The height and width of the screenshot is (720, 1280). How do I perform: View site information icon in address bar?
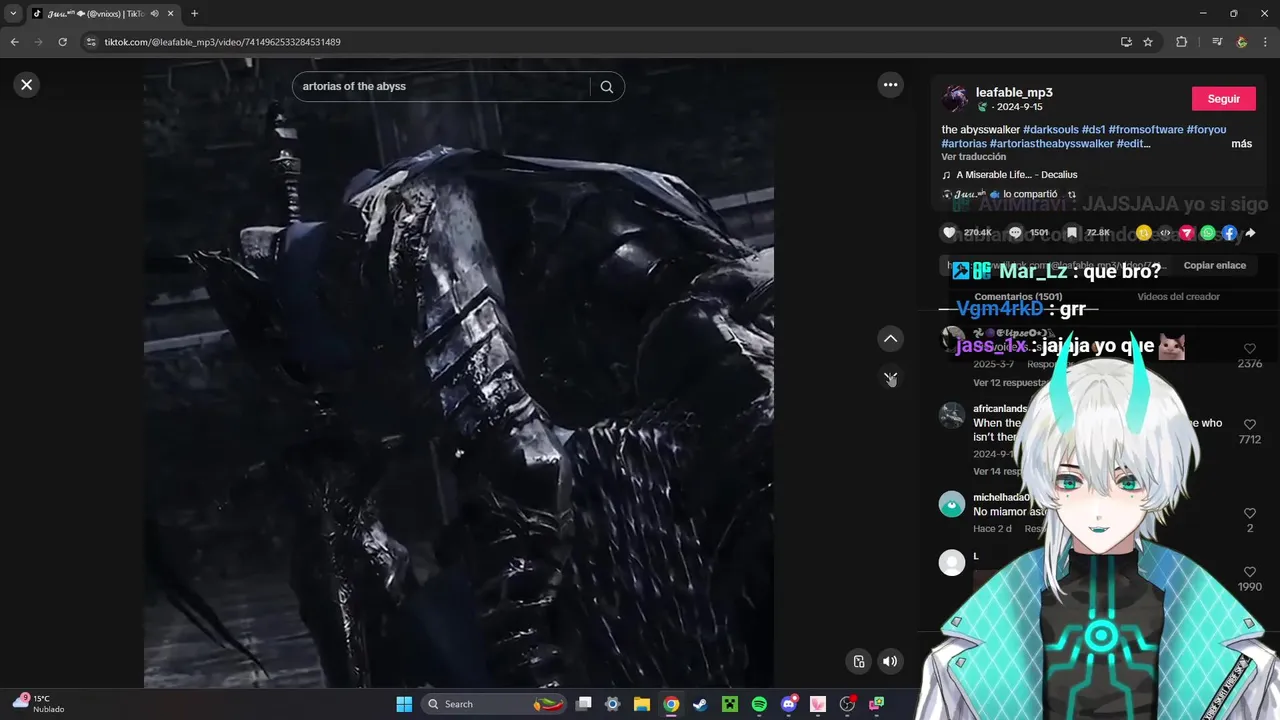(91, 42)
